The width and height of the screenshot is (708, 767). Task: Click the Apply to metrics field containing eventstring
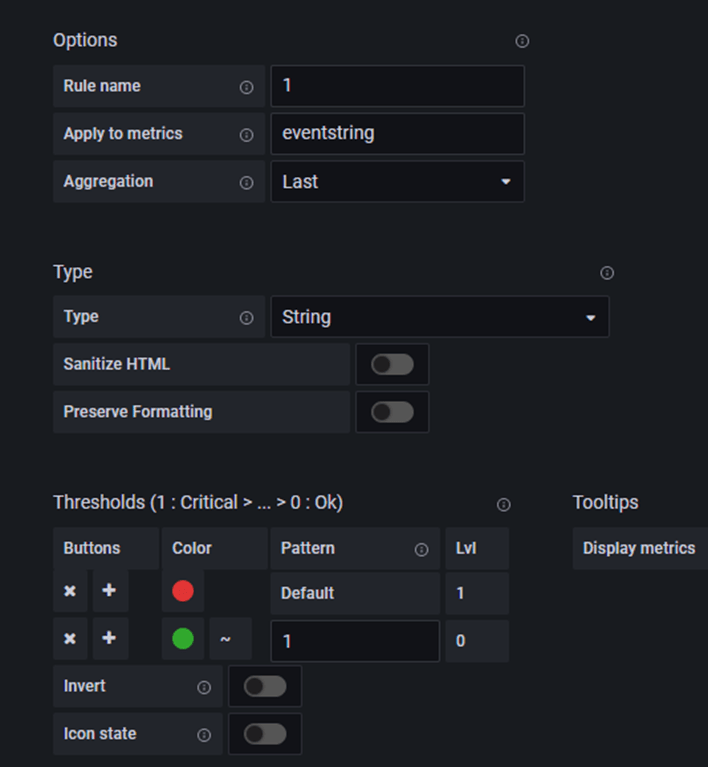point(397,134)
